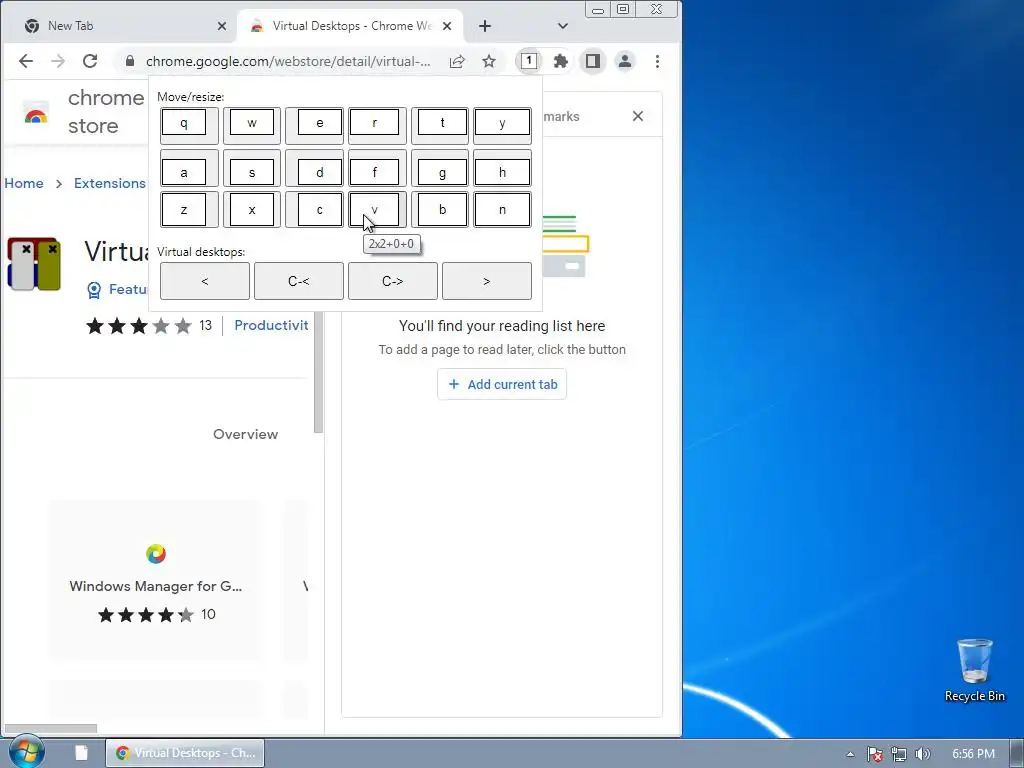Click the three-star rating
The image size is (1024, 768).
tap(138, 325)
